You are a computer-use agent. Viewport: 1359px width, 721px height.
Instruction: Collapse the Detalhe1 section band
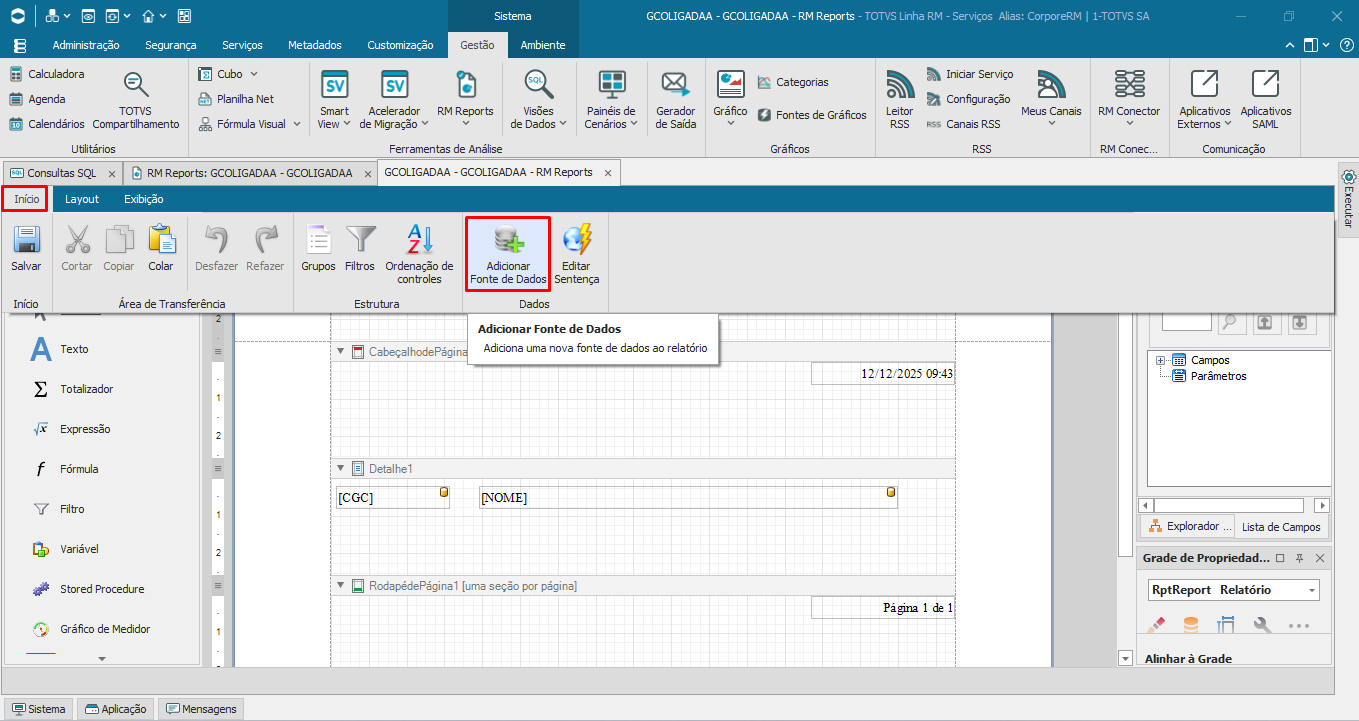341,468
